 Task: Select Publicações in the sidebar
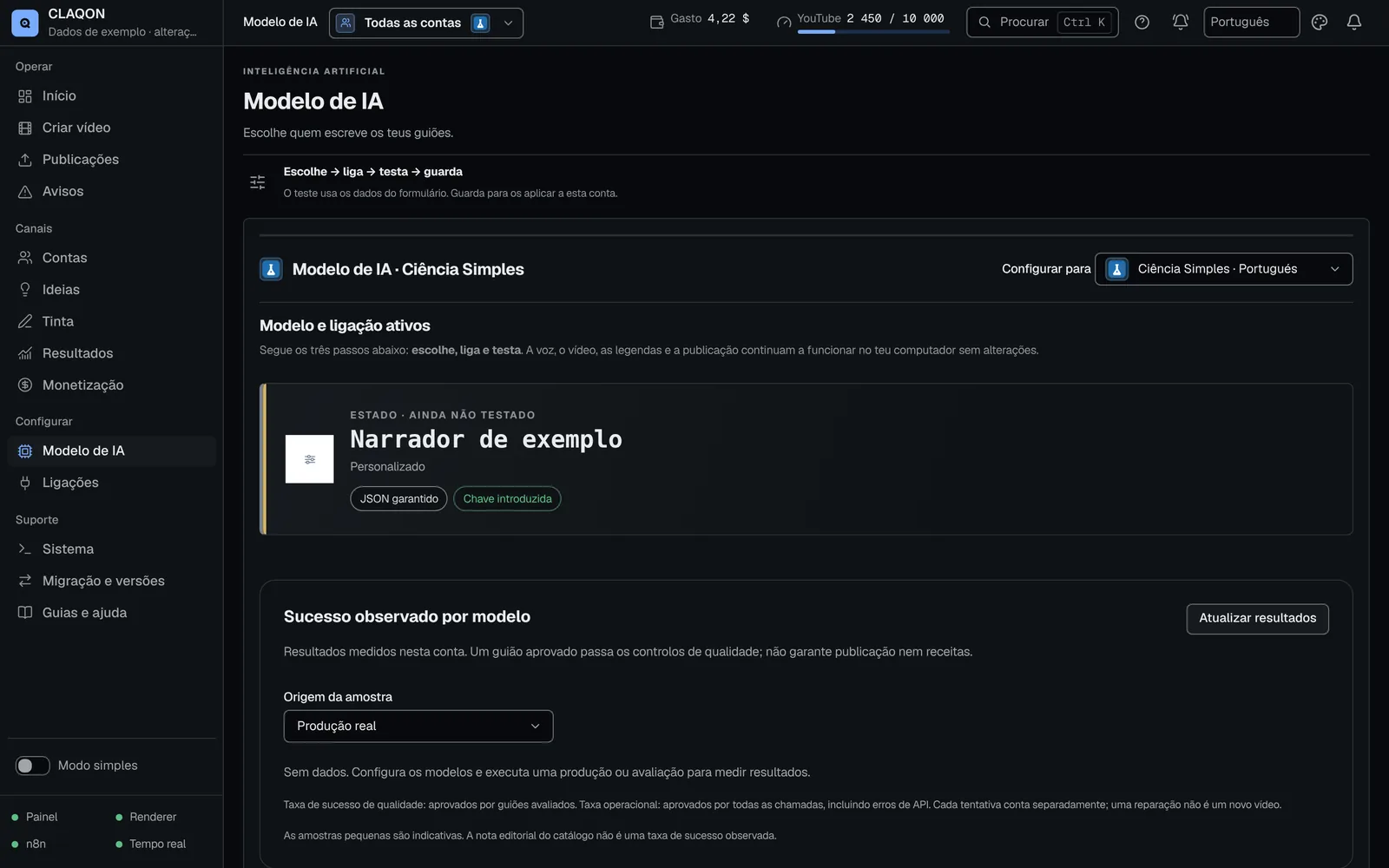click(111, 160)
